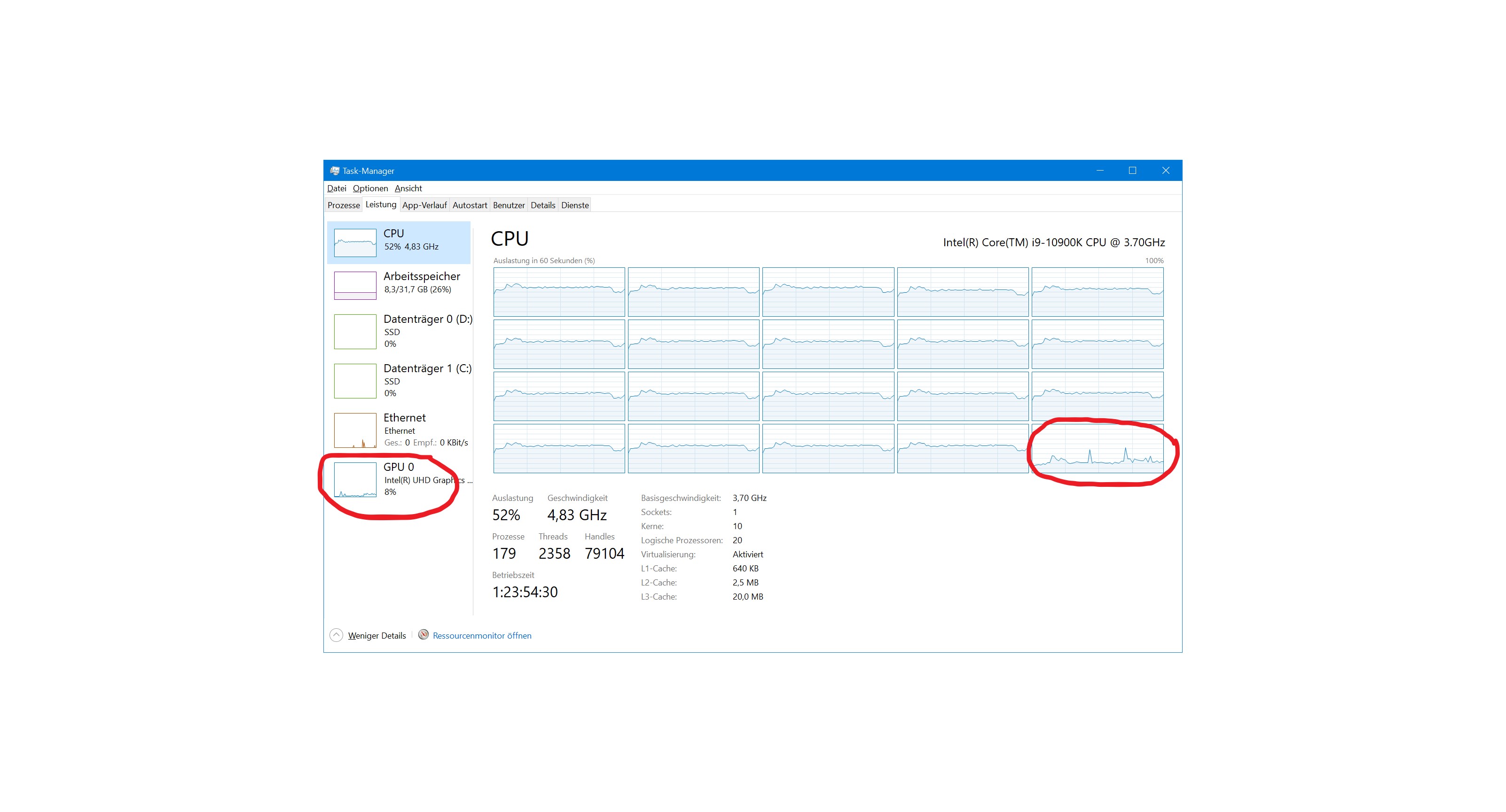Open the Ansicht menu

[408, 188]
